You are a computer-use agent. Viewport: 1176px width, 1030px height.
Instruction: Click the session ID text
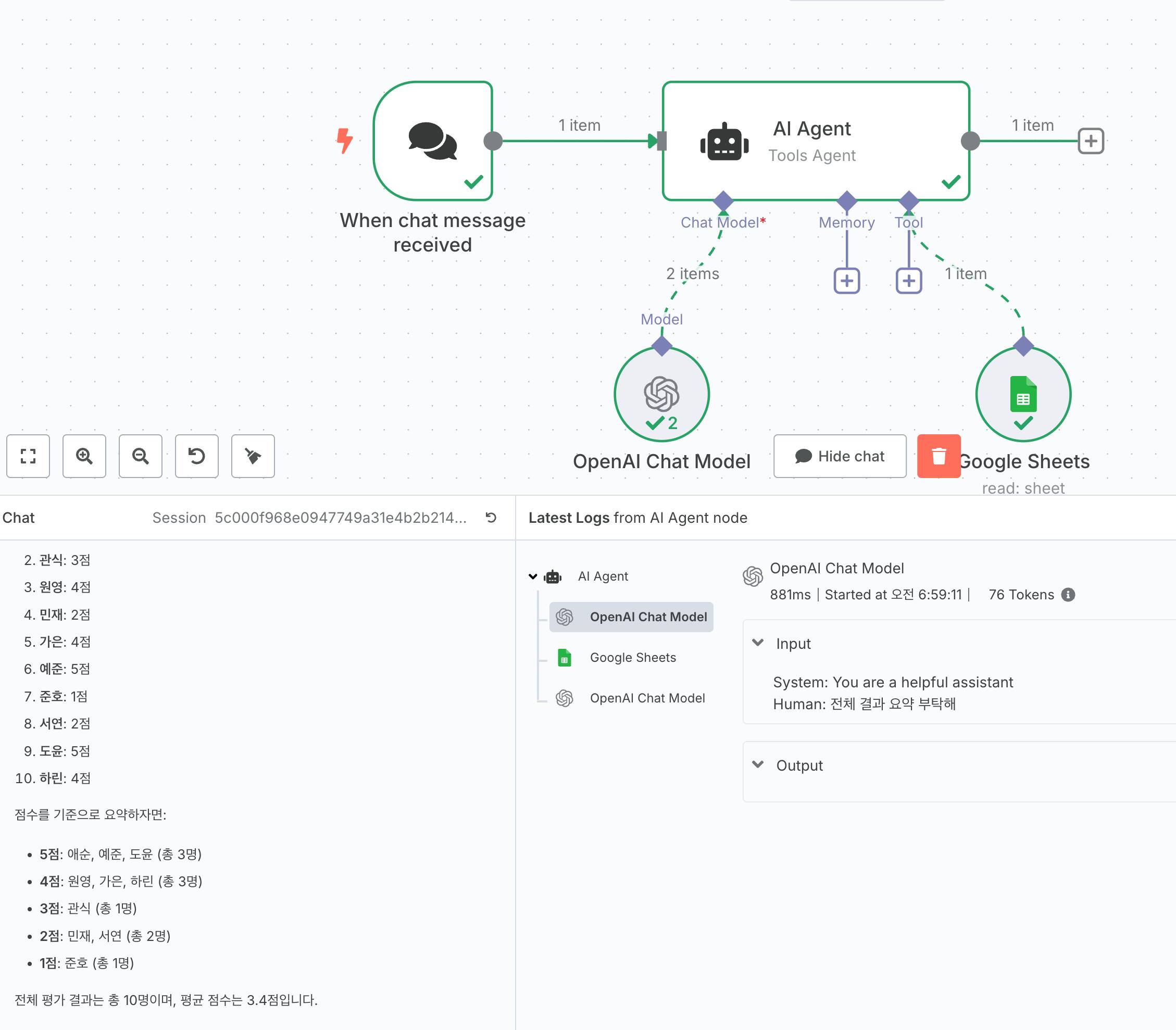(x=341, y=517)
